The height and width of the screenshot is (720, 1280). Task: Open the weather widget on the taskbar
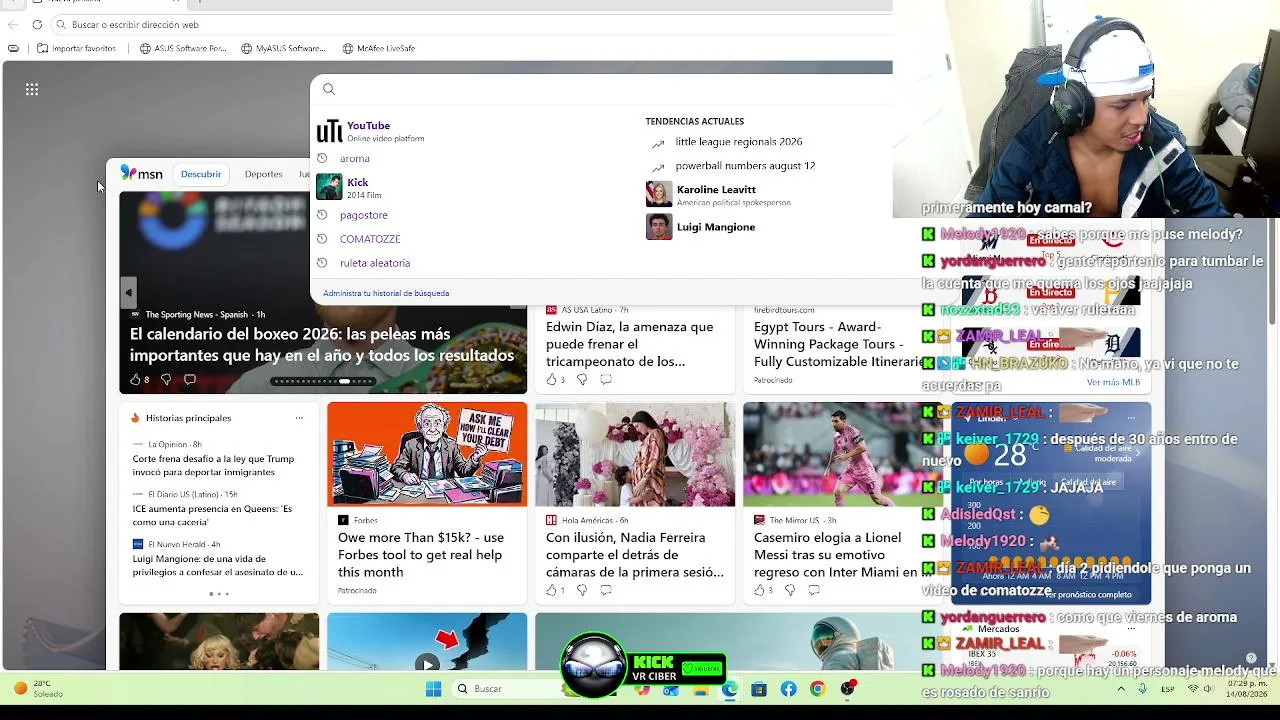click(x=39, y=689)
